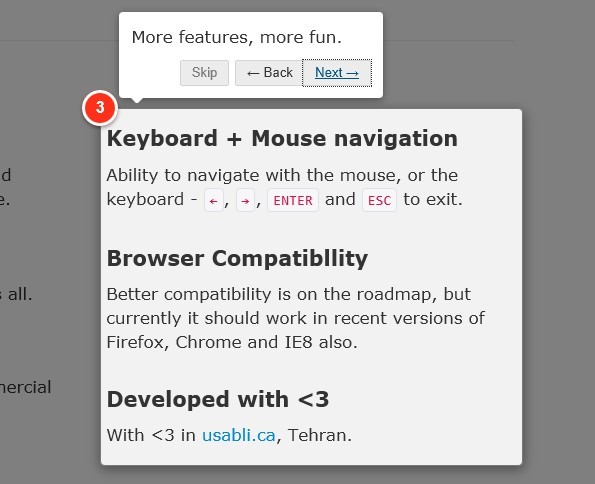
Task: Click the 'More features, more fun.' tooltip text
Action: click(237, 37)
